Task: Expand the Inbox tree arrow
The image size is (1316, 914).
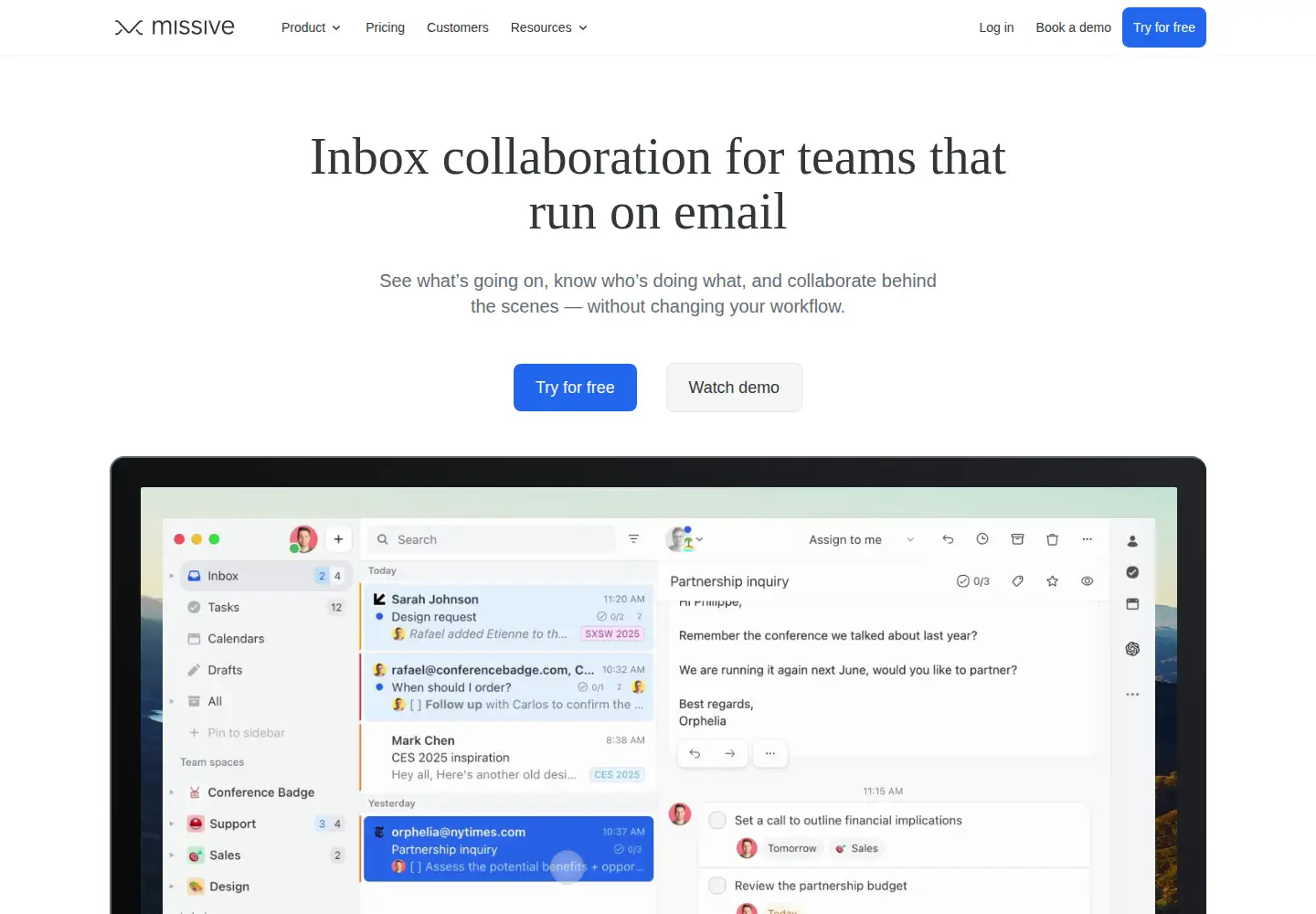Action: [171, 576]
